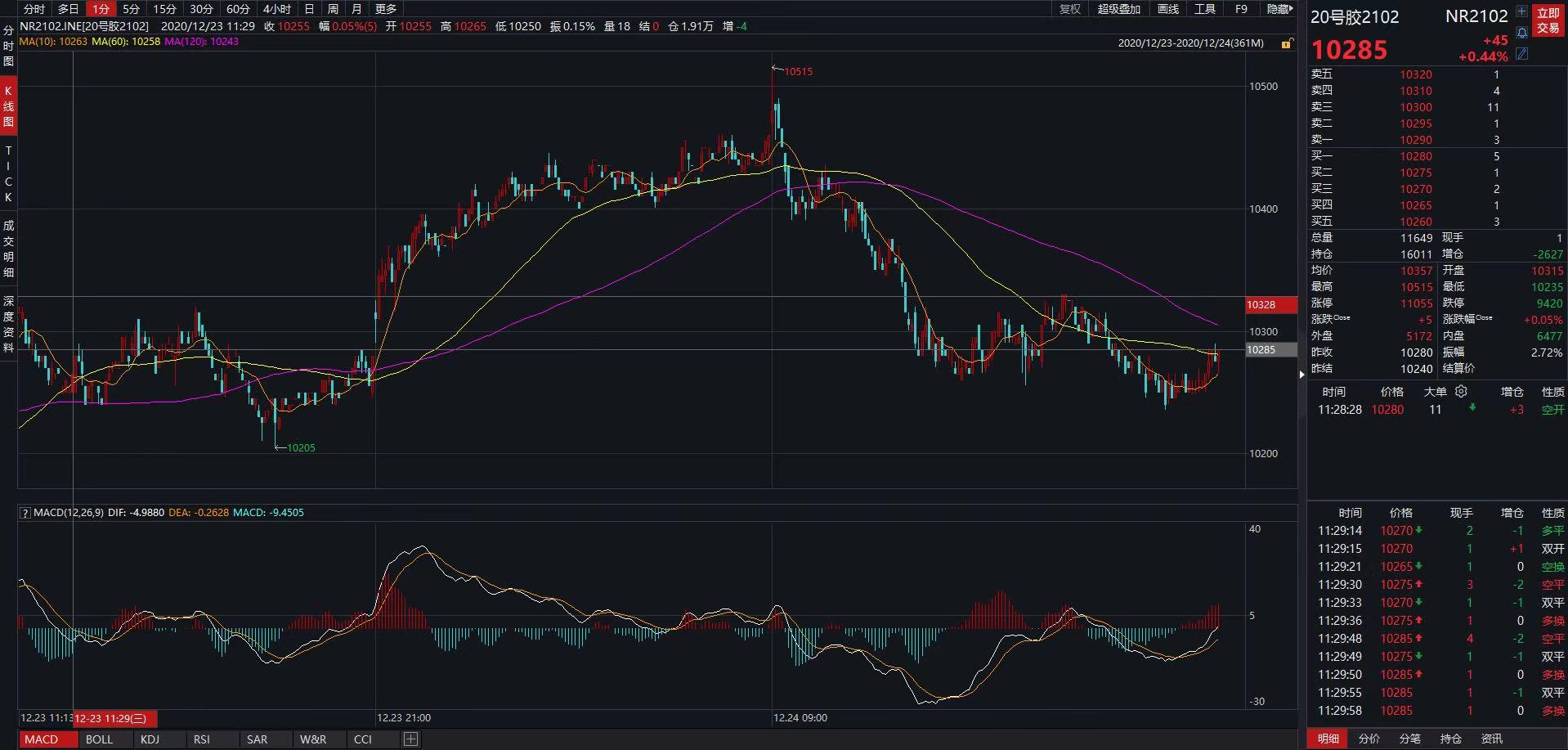Viewport: 1568px width, 750px height.
Task: Switch to 分时 chart period
Action: [x=34, y=9]
